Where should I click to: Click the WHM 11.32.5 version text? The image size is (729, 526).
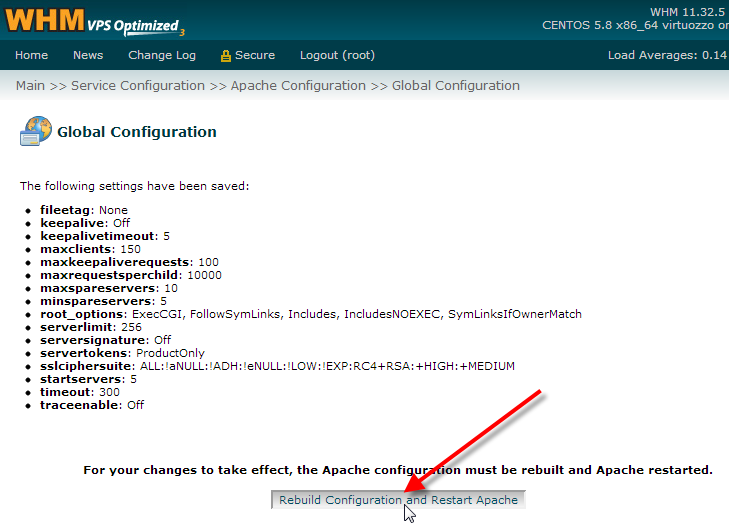click(689, 12)
